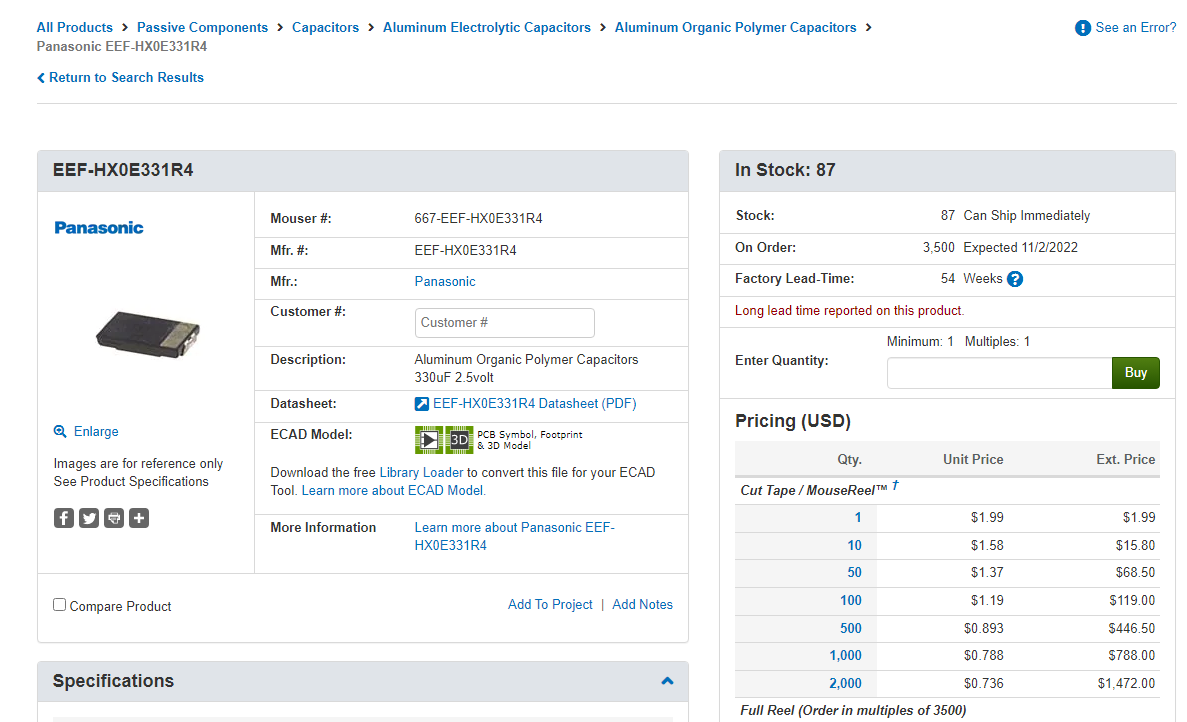Select quantity 500 price break
Viewport: 1187px width, 722px height.
tap(851, 629)
